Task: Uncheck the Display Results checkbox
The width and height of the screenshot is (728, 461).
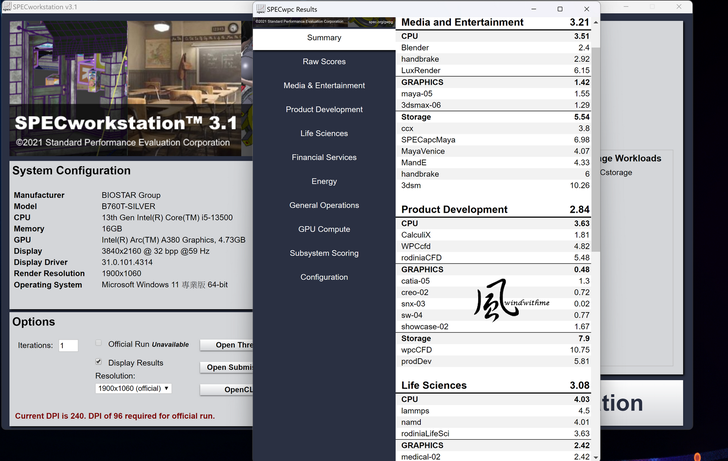Action: [98, 362]
